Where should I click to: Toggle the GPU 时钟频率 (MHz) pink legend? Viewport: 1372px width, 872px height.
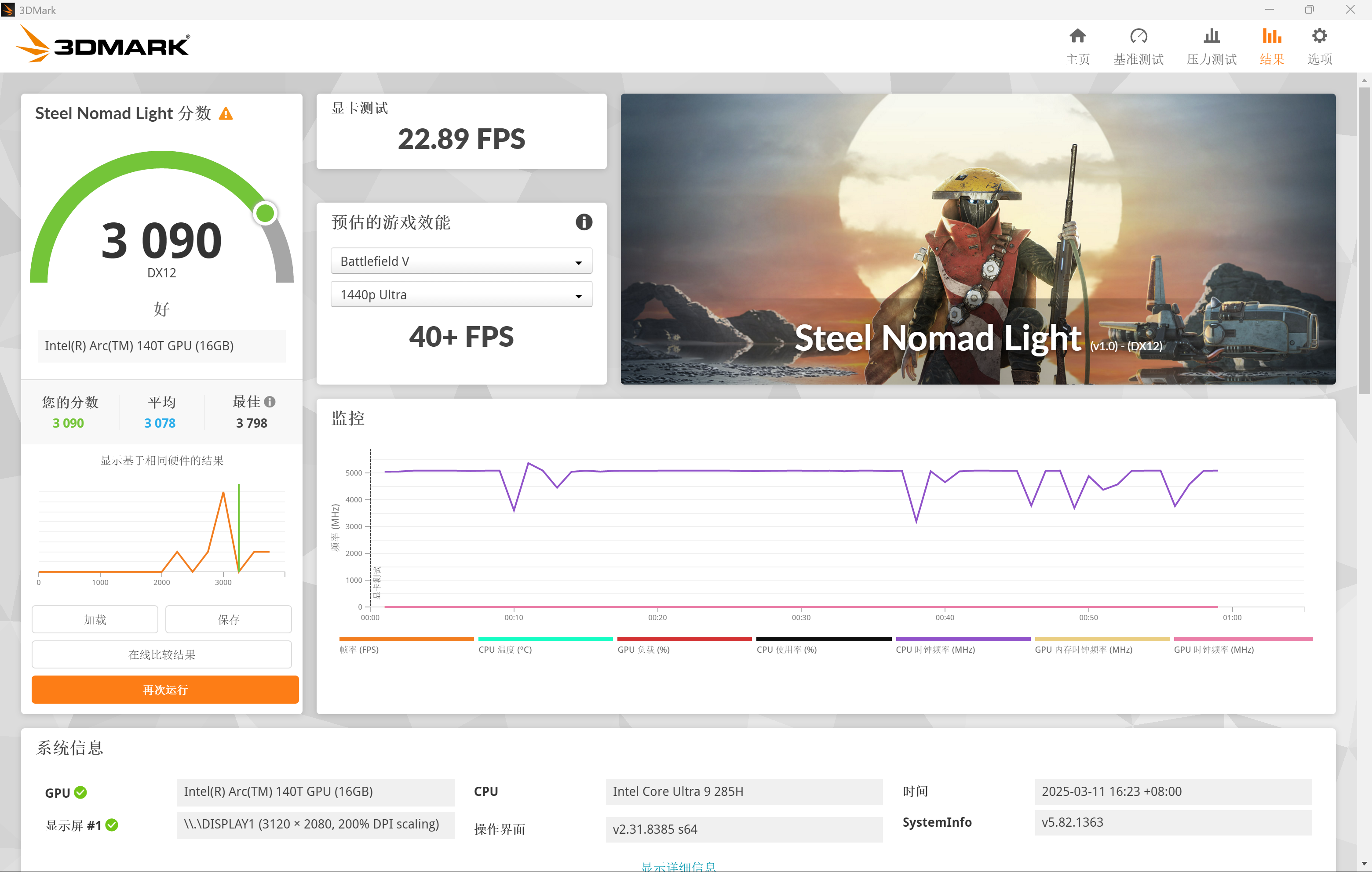pyautogui.click(x=1243, y=645)
